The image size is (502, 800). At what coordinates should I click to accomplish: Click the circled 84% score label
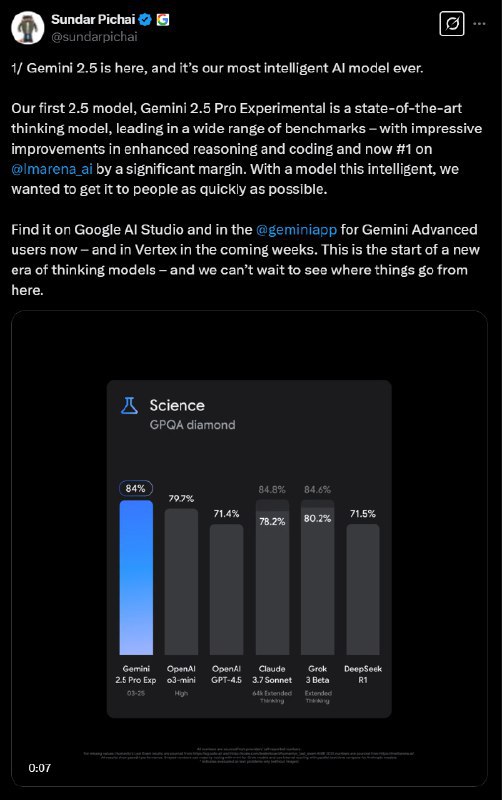[136, 488]
